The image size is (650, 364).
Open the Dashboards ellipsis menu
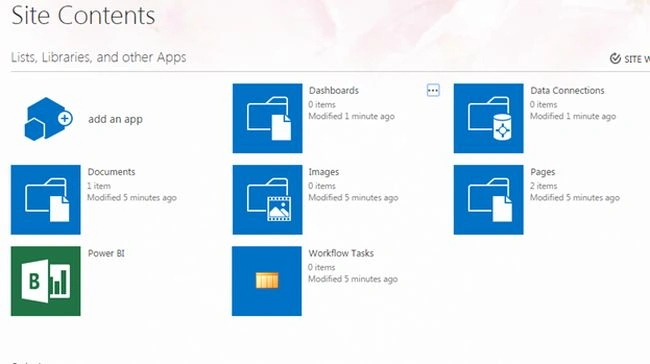(433, 90)
